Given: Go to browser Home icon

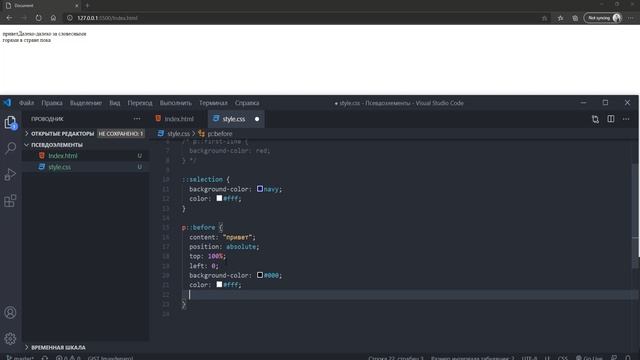Looking at the screenshot, I should 53,18.
